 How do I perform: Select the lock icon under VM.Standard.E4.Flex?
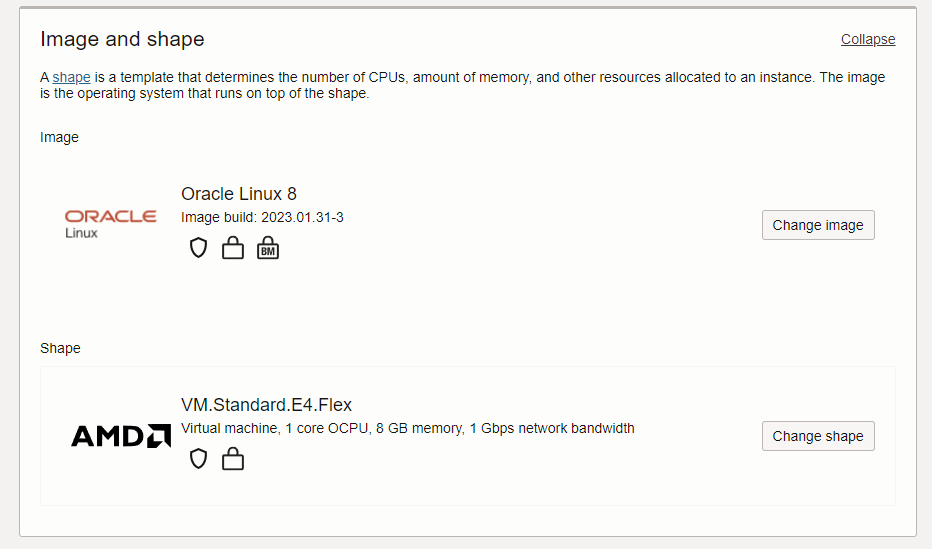232,459
